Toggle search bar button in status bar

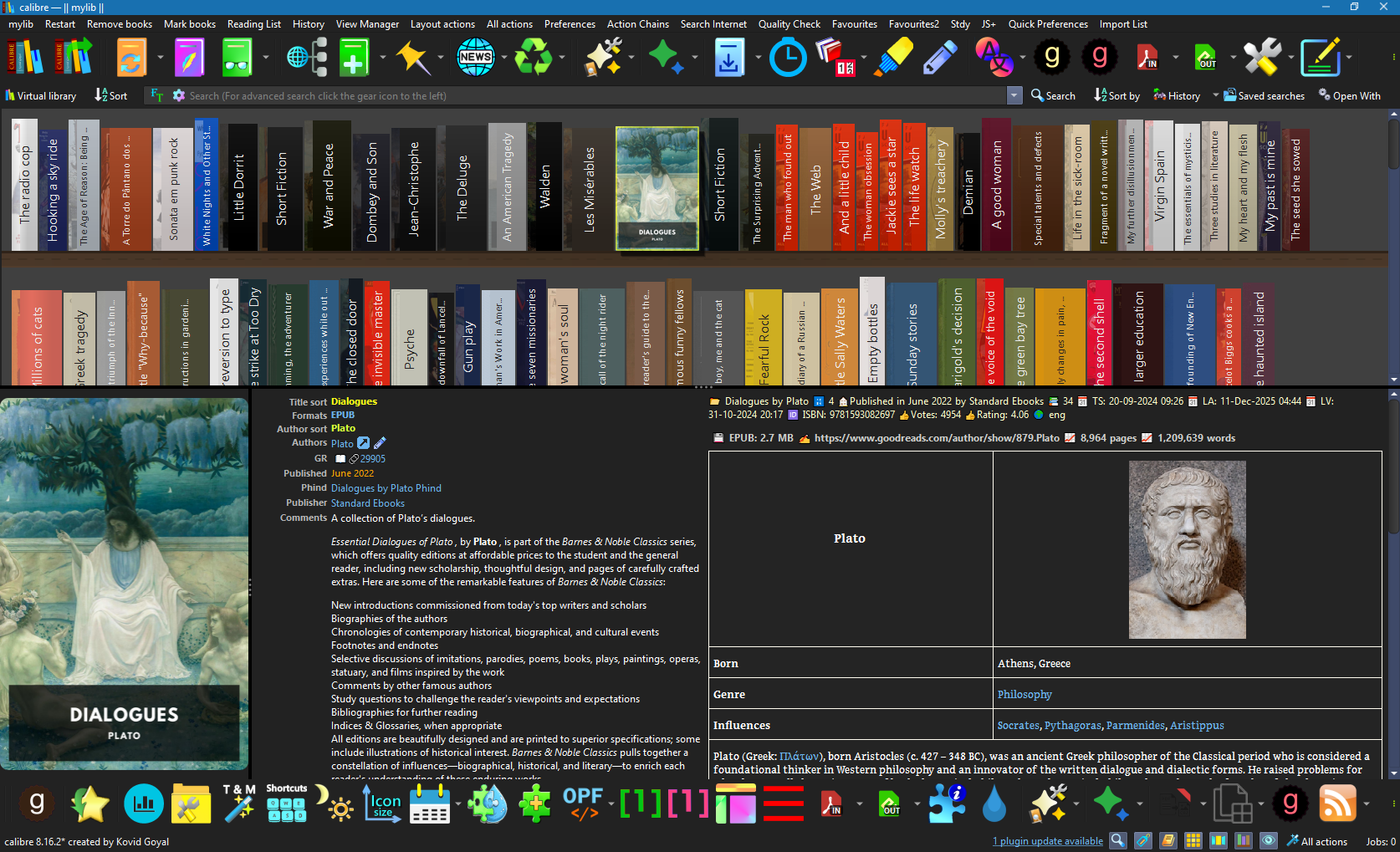pos(1117,840)
